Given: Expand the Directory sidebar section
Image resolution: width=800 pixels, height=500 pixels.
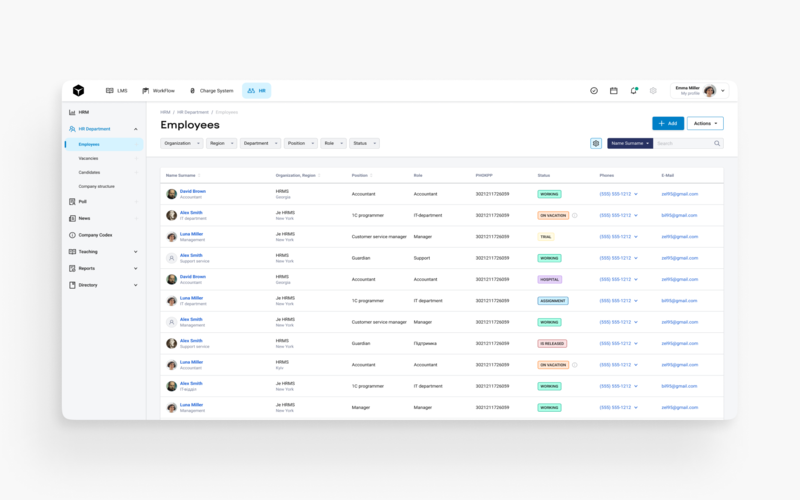Looking at the screenshot, I should point(136,285).
